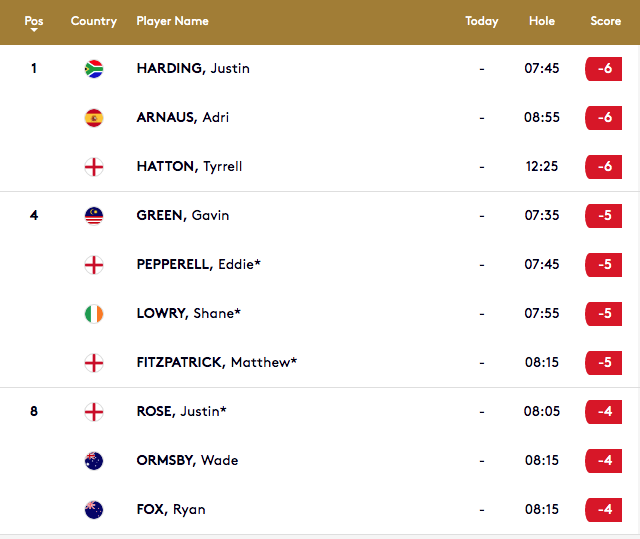Sort by Player Name header
The height and width of the screenshot is (539, 640).
172,21
